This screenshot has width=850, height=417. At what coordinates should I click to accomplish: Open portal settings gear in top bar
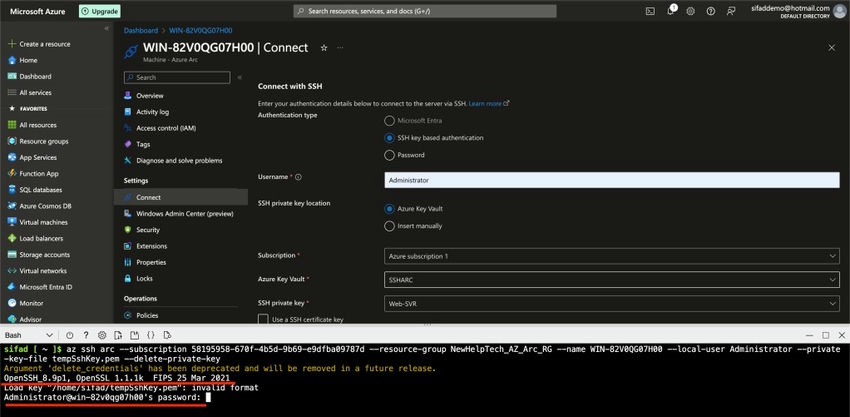[x=690, y=11]
